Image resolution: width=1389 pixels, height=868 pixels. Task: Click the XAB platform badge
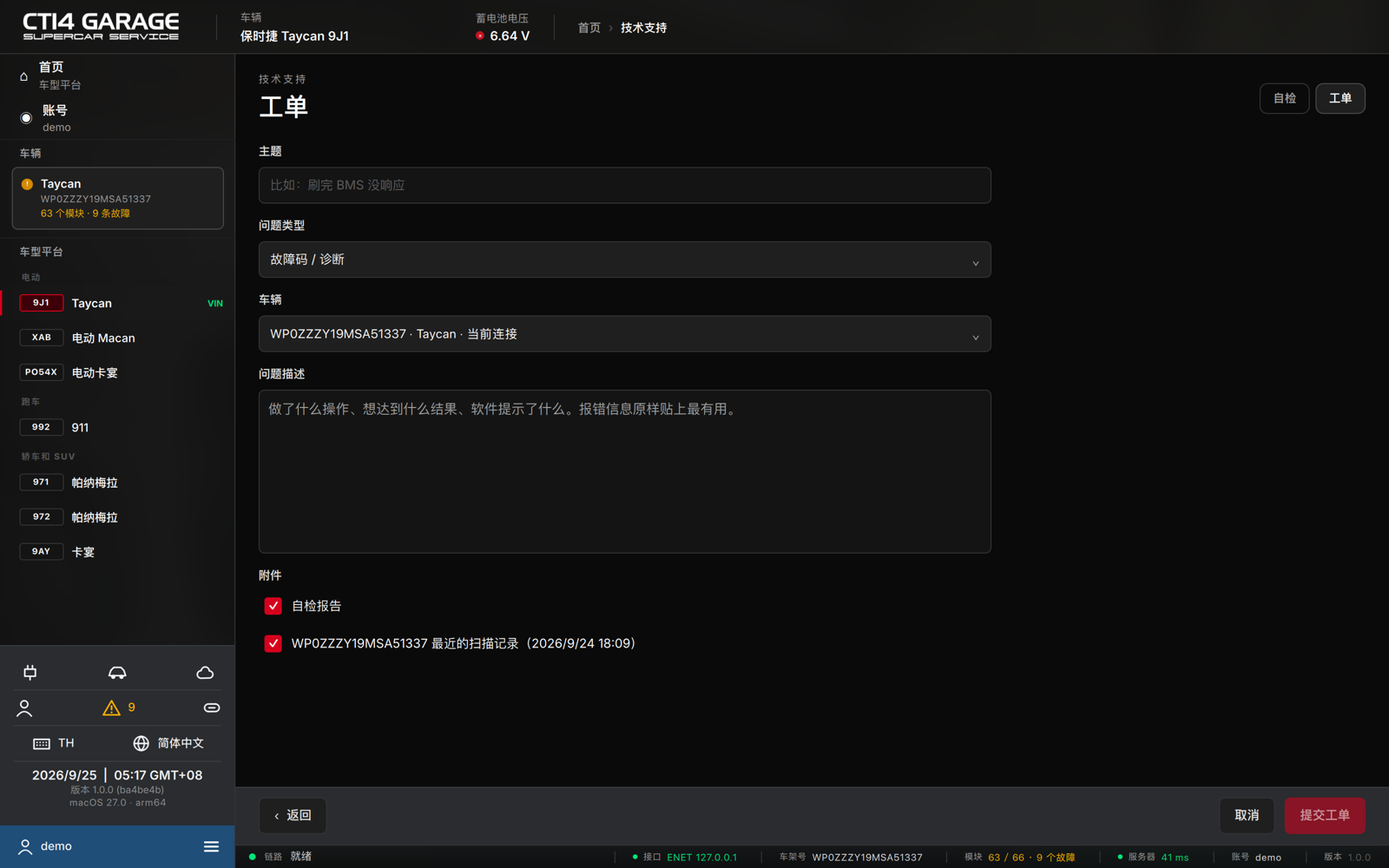tap(41, 338)
